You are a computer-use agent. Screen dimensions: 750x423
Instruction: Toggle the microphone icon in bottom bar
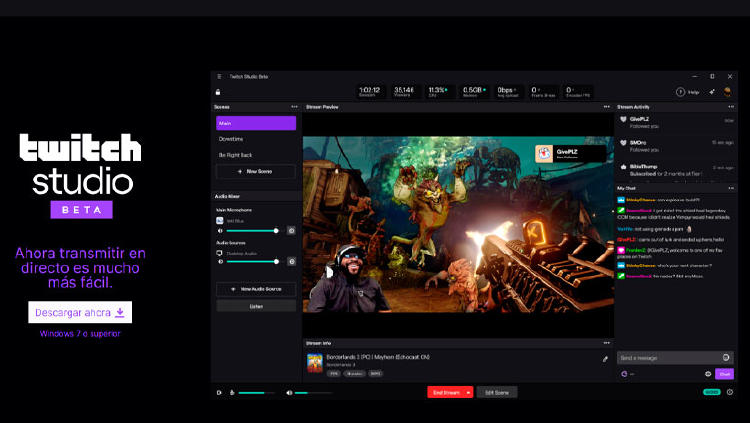pos(232,392)
